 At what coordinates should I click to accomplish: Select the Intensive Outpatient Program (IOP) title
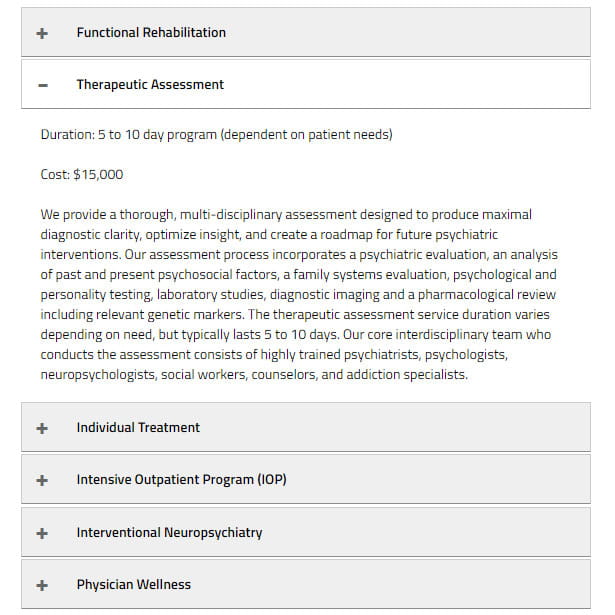(181, 480)
